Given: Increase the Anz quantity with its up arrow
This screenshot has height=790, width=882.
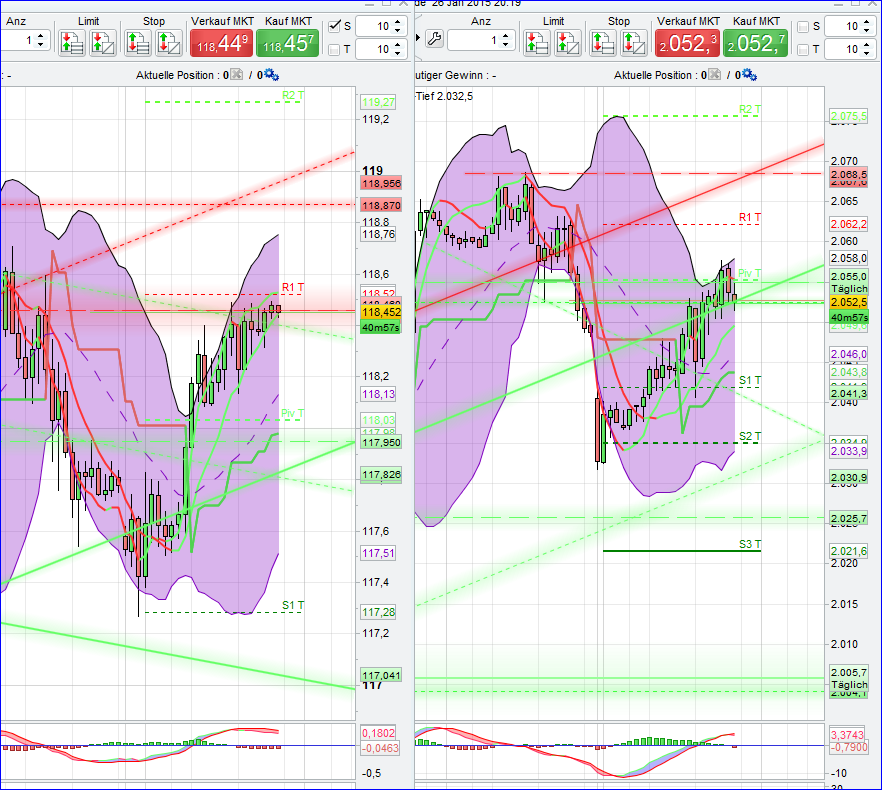Looking at the screenshot, I should coord(40,33).
